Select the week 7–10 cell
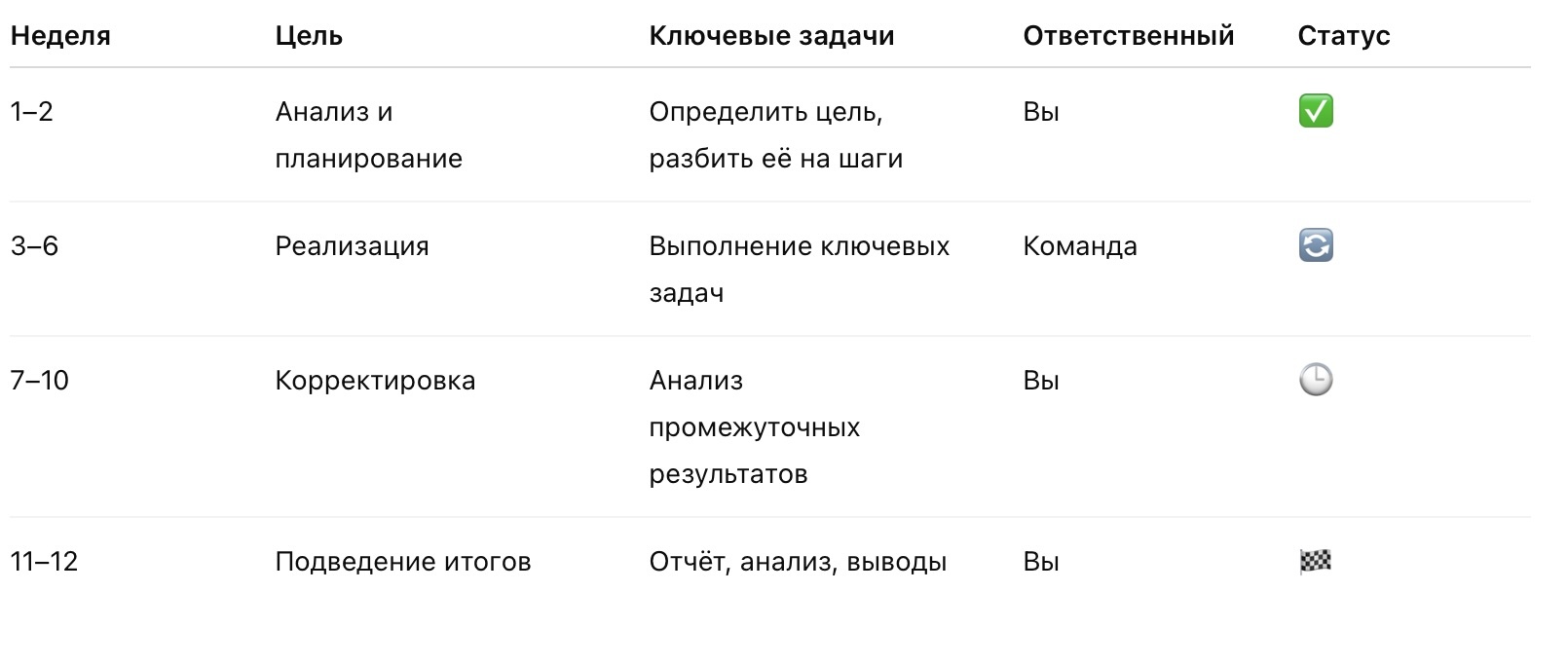Screen dimensions: 1568x666 pos(40,381)
